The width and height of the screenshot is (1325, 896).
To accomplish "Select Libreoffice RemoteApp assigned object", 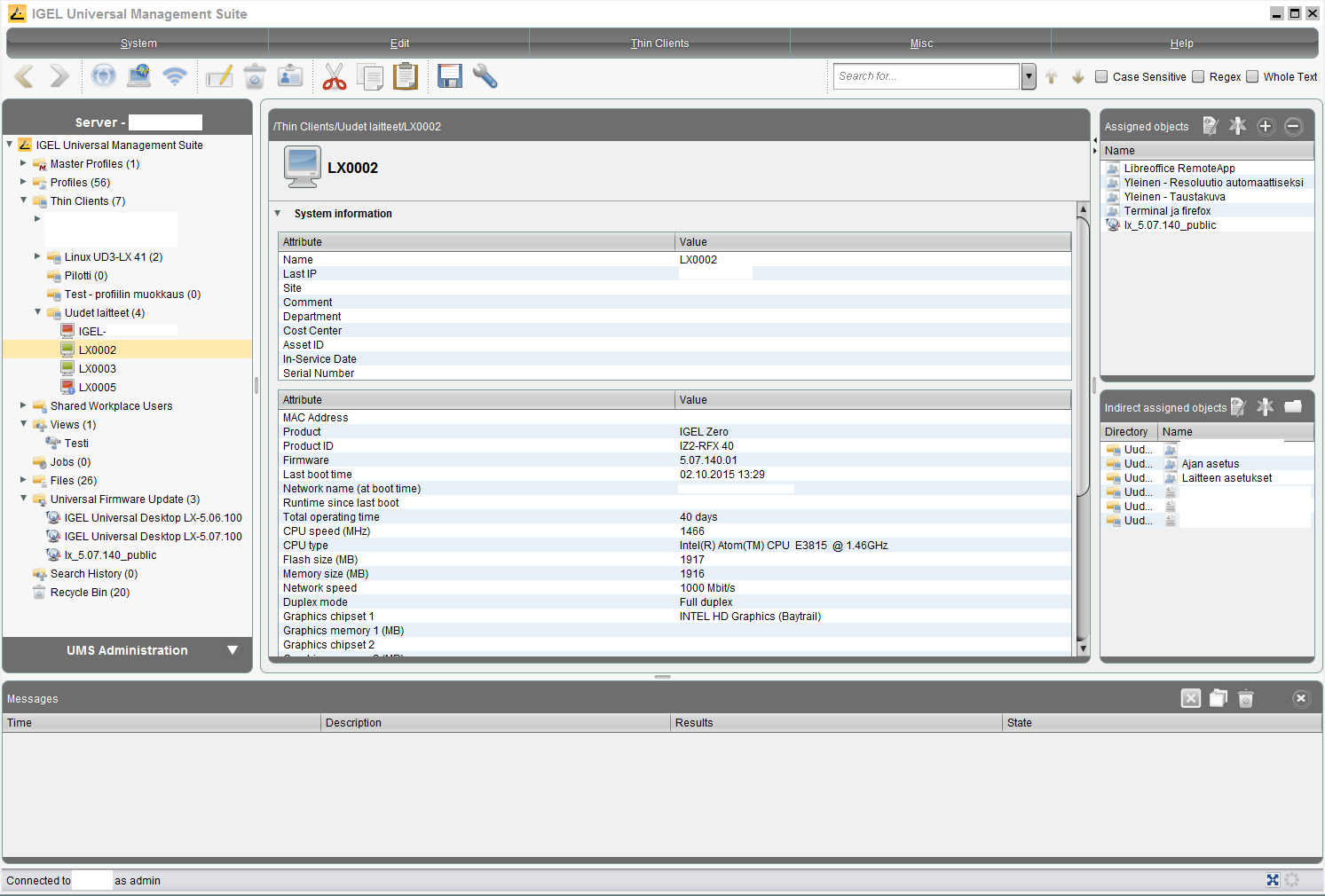I will 1179,168.
